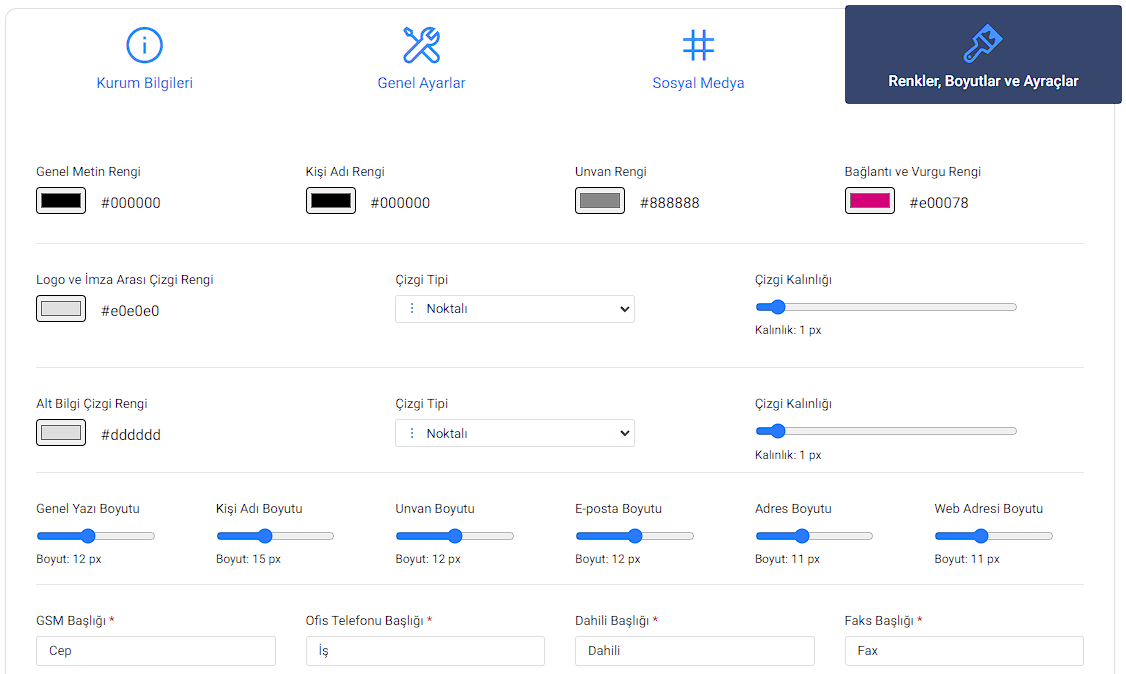This screenshot has height=674, width=1126.
Task: Expand Çizgi Tipi dropdown under Logo line
Action: [x=515, y=309]
